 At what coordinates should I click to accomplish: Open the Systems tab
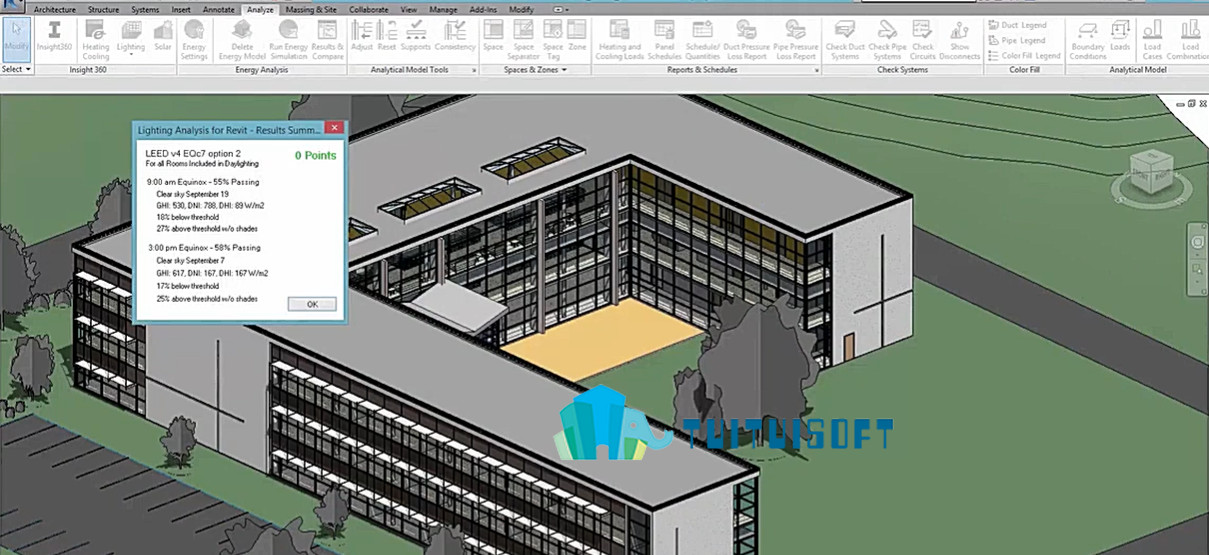[x=146, y=9]
